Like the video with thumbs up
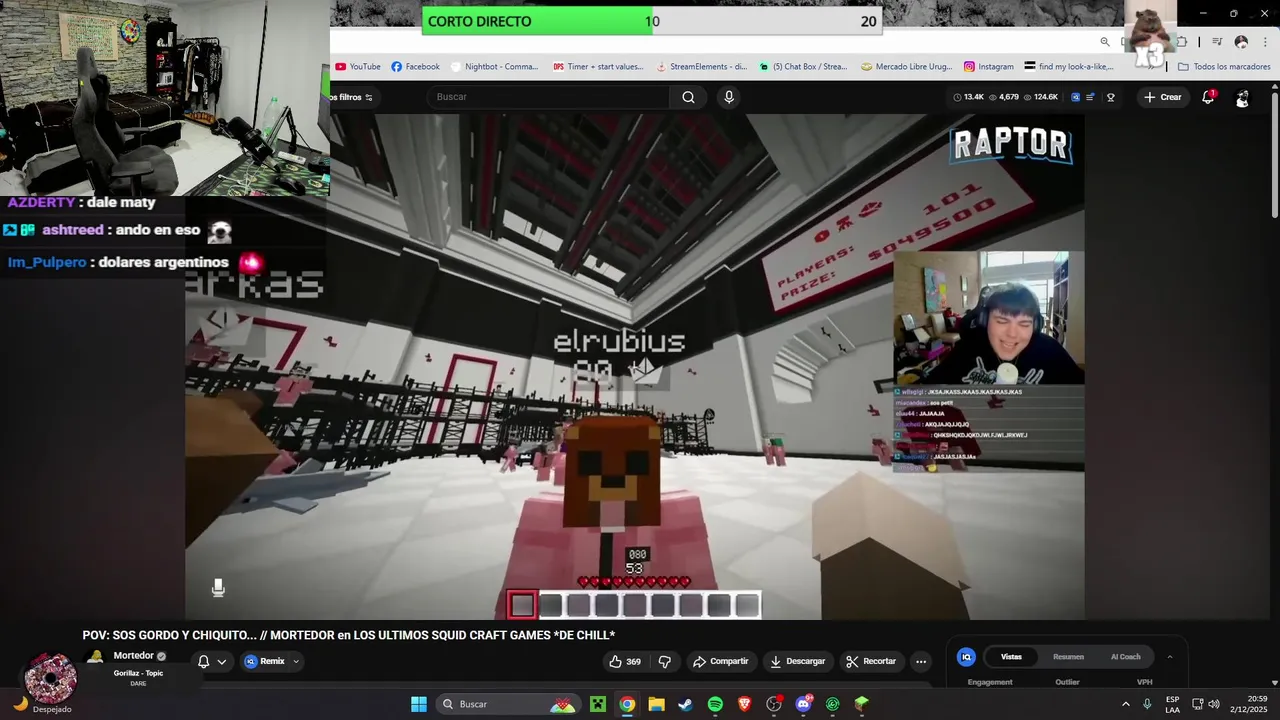 [624, 661]
